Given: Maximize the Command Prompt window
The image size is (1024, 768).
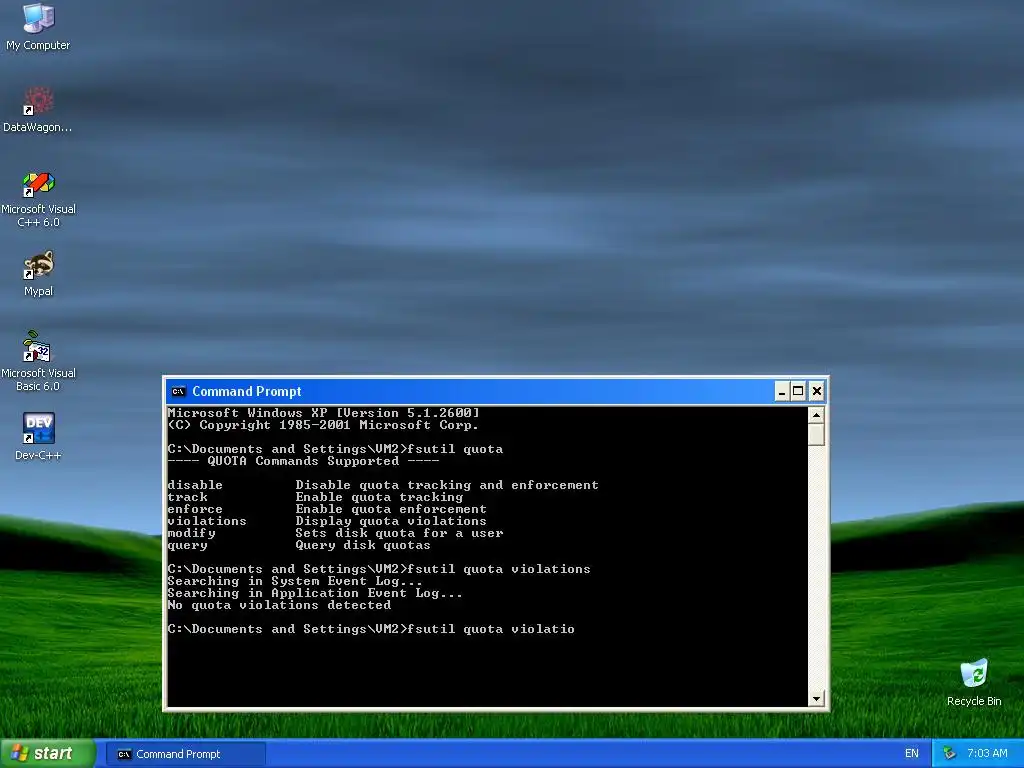Looking at the screenshot, I should (x=798, y=391).
